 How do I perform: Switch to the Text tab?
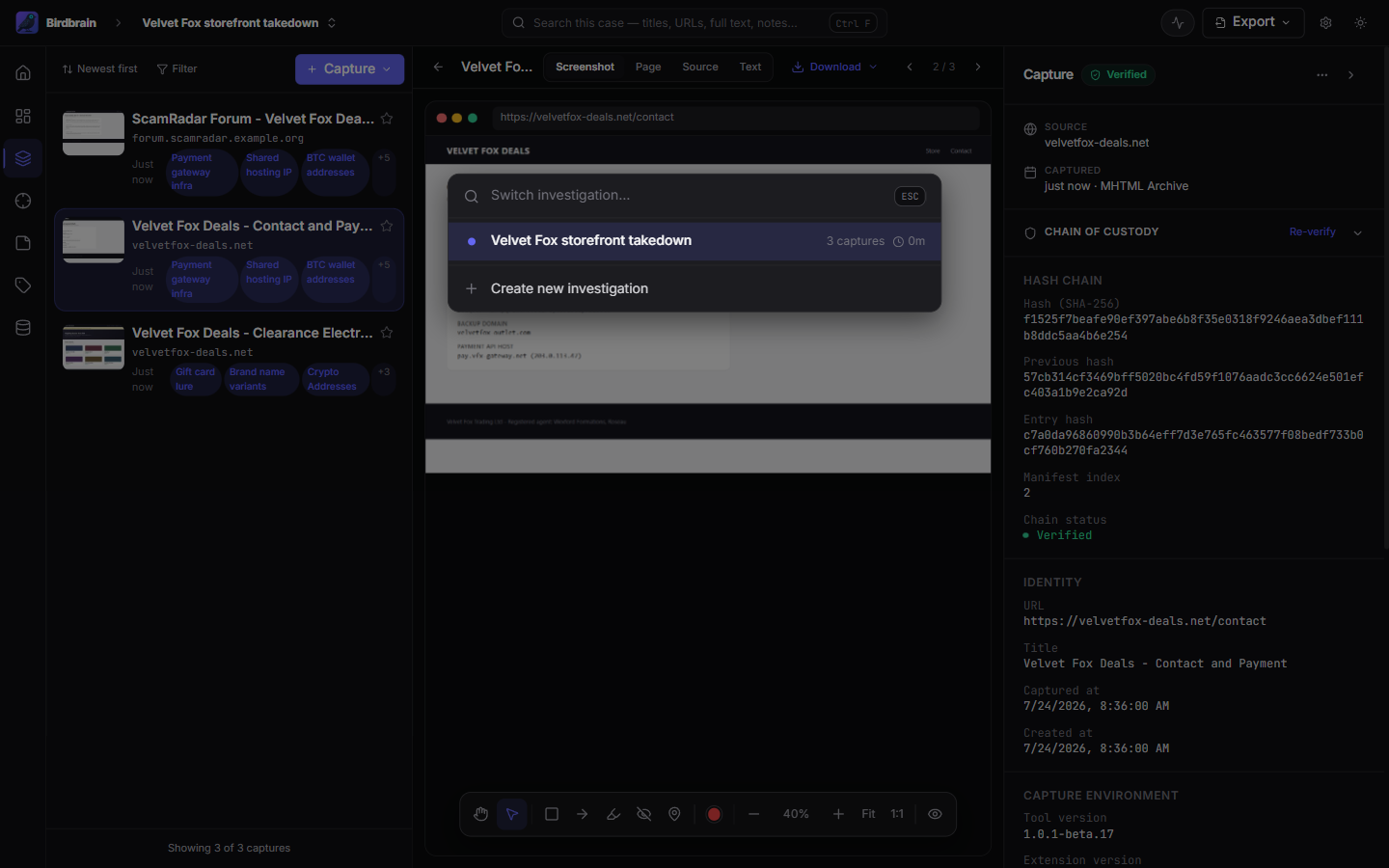pyautogui.click(x=750, y=67)
